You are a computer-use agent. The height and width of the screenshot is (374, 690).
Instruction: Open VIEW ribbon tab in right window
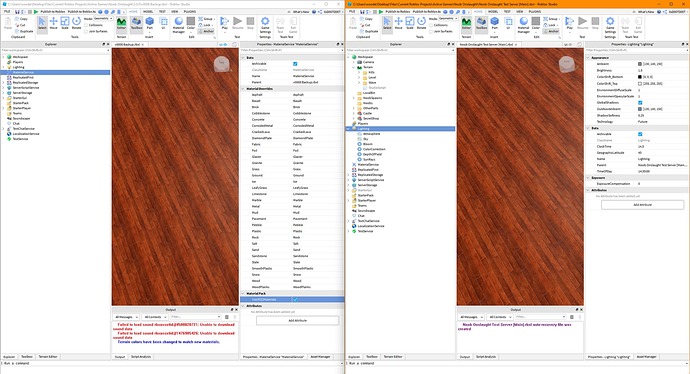(520, 11)
